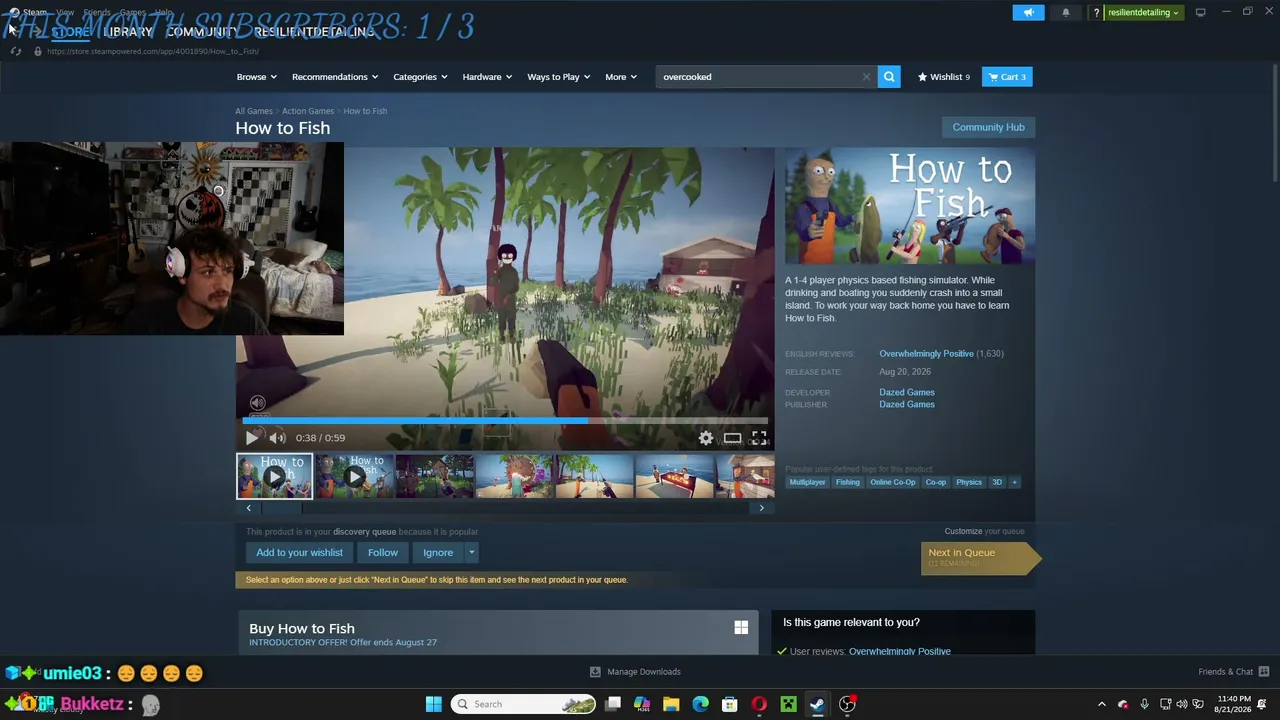Clear the 'overcooked' search text with the X

(866, 77)
